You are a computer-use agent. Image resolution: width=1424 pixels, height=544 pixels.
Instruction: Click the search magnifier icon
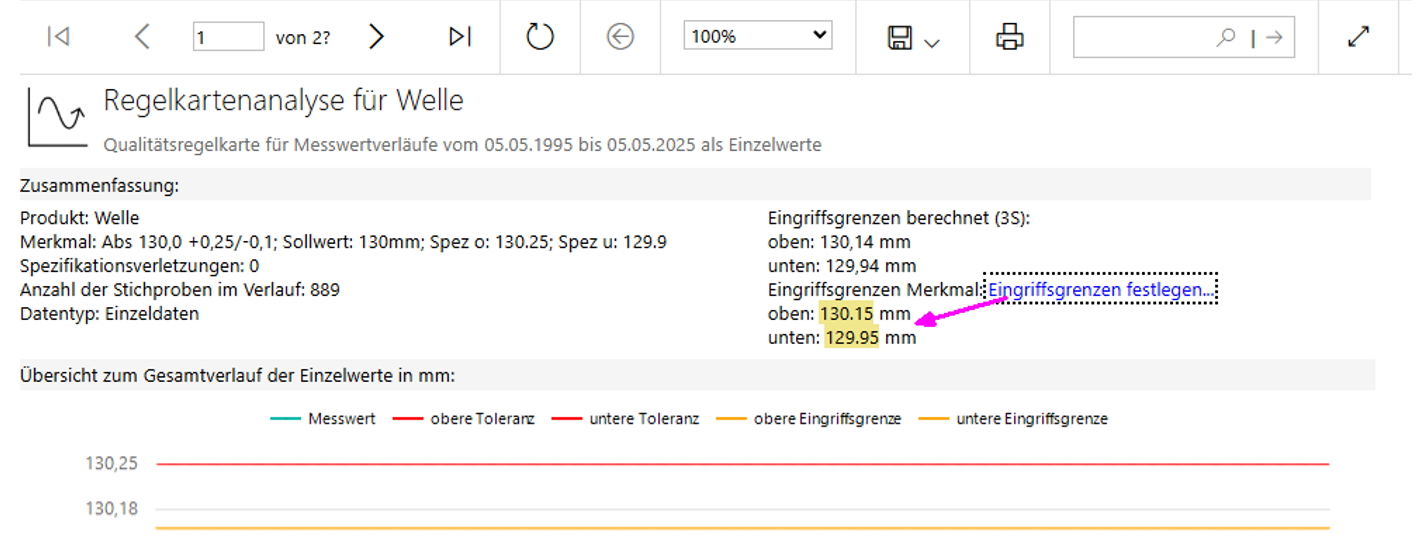(x=1225, y=37)
